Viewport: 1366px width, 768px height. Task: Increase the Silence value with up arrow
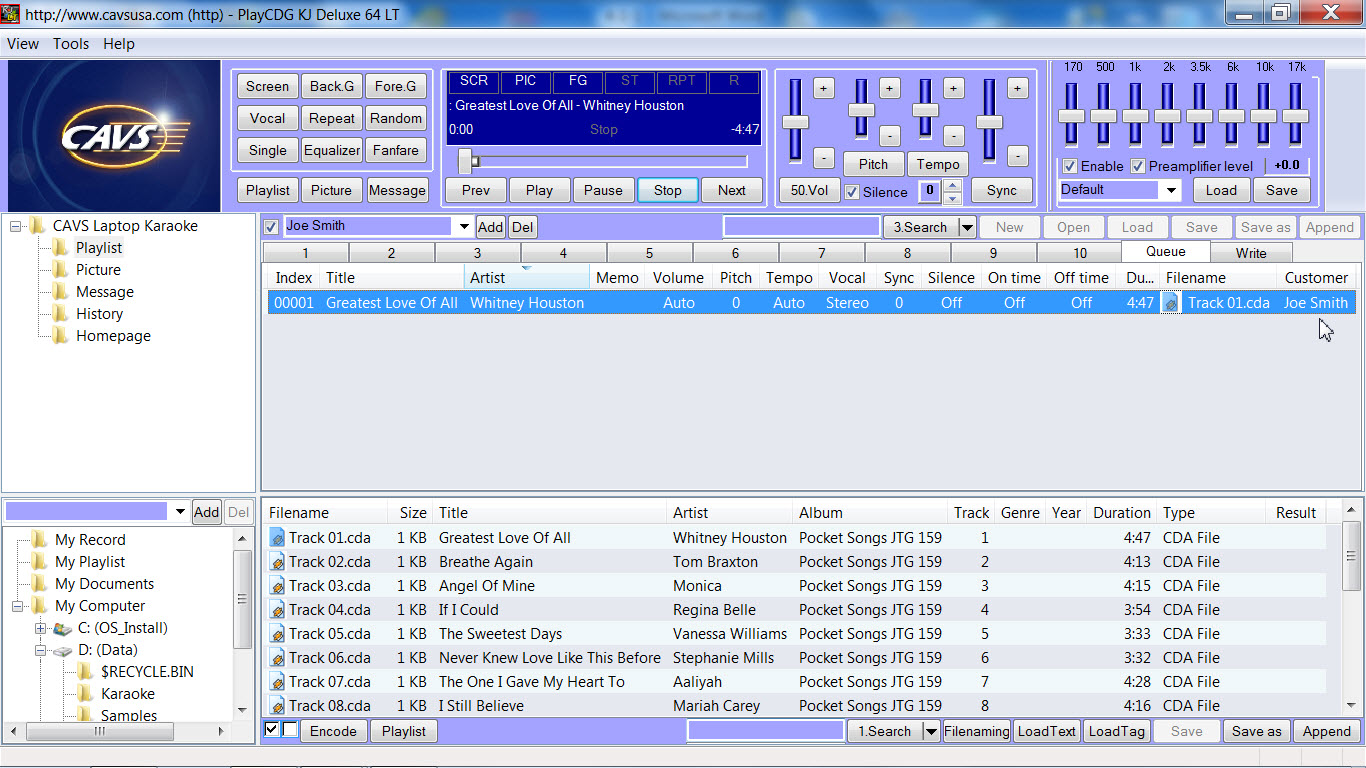pos(953,185)
